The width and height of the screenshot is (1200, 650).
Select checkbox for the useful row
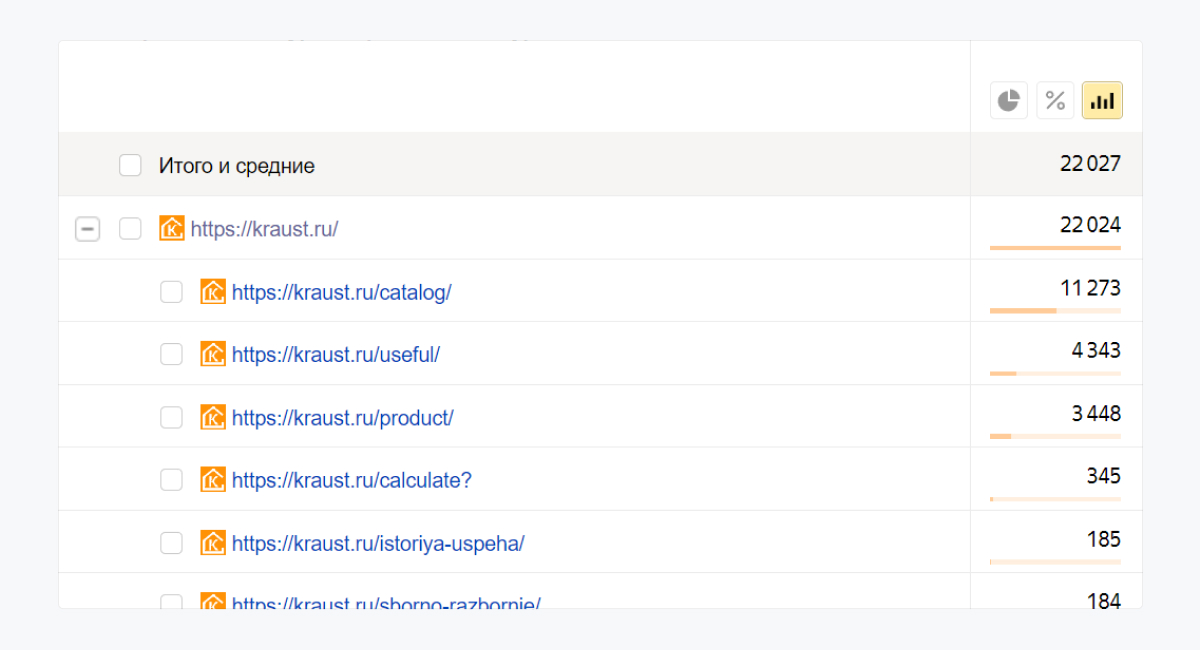172,354
